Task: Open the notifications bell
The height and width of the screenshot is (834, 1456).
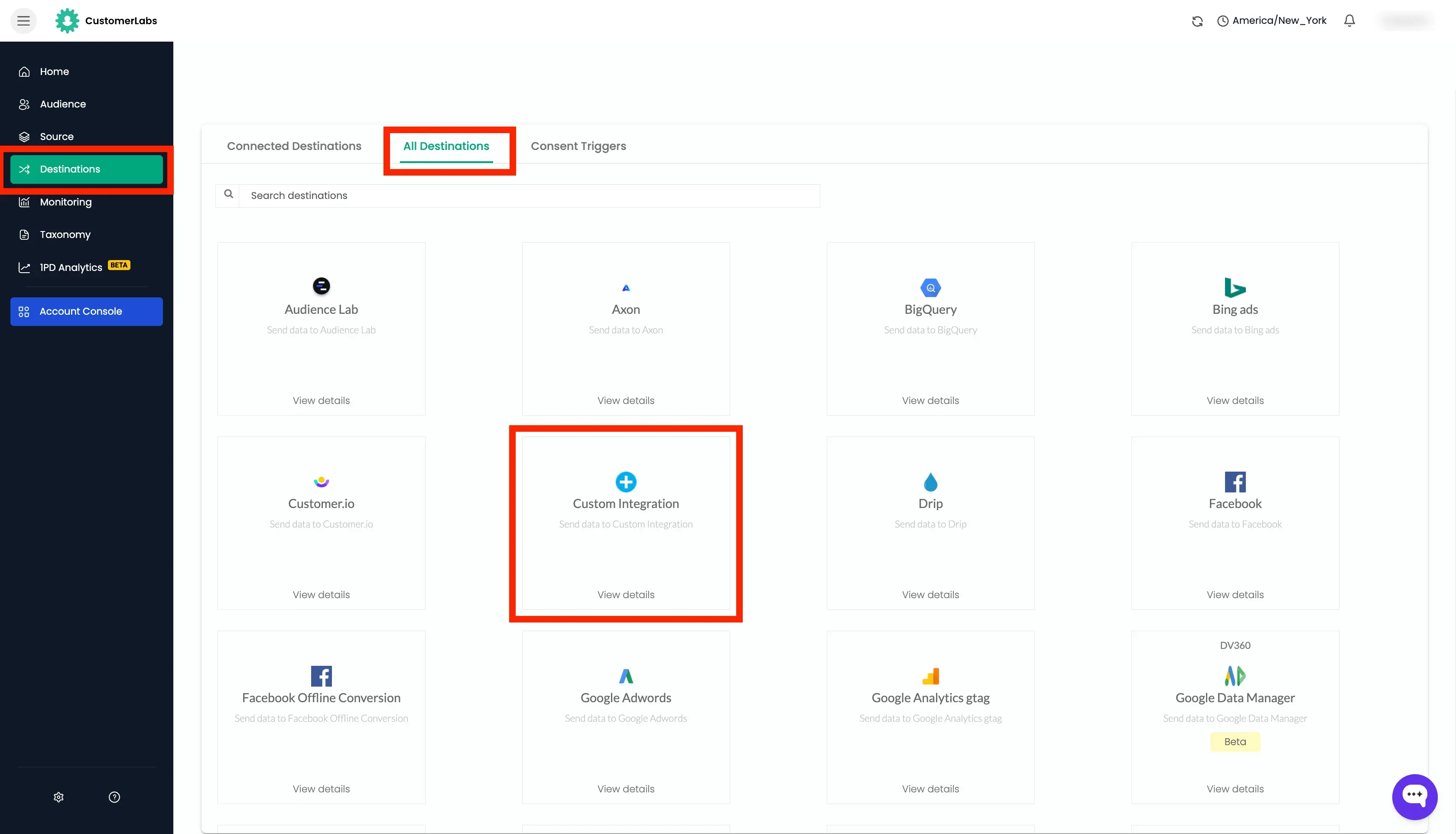Action: (x=1349, y=21)
